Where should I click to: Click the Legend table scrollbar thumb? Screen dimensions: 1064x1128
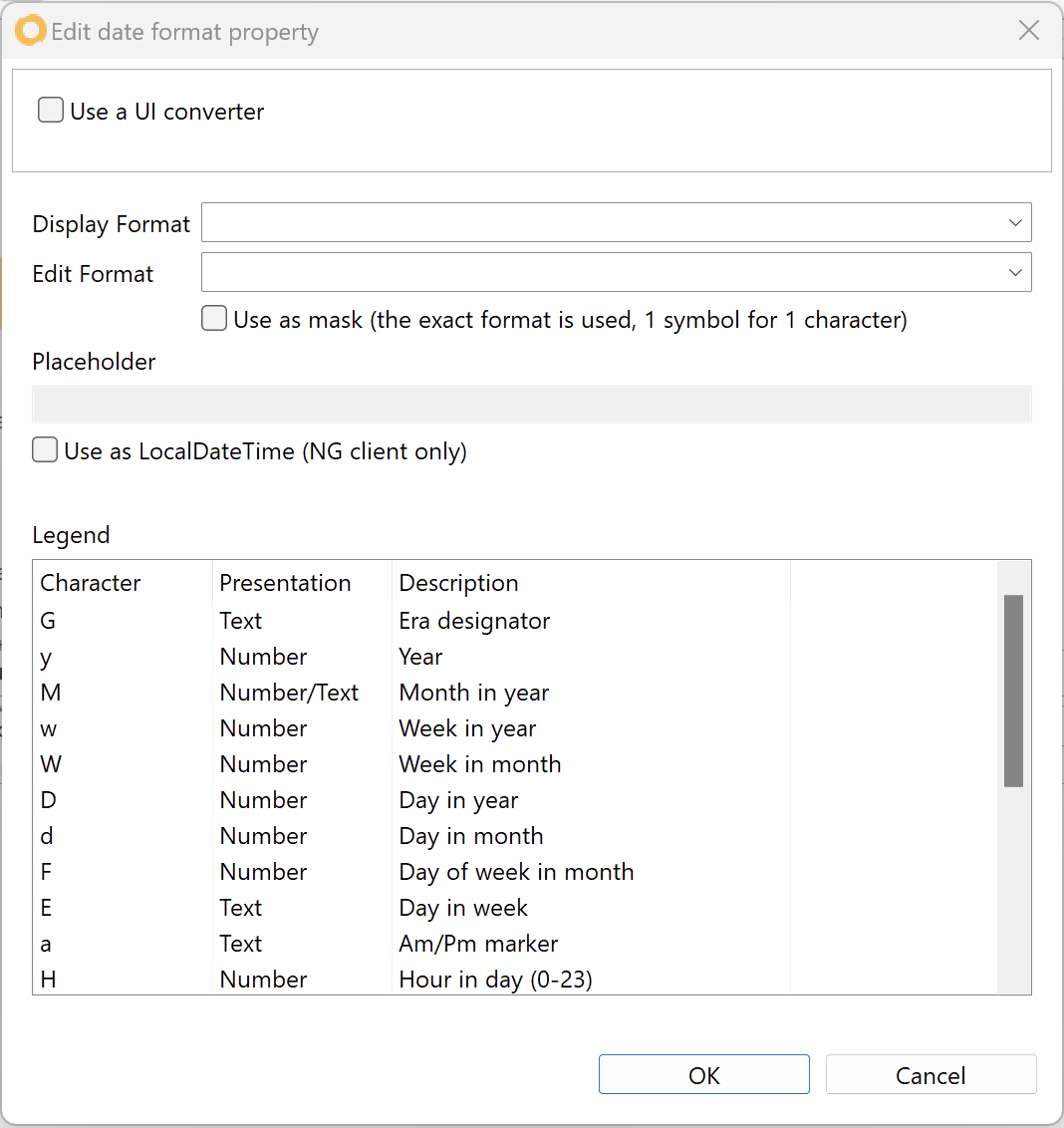1013,691
